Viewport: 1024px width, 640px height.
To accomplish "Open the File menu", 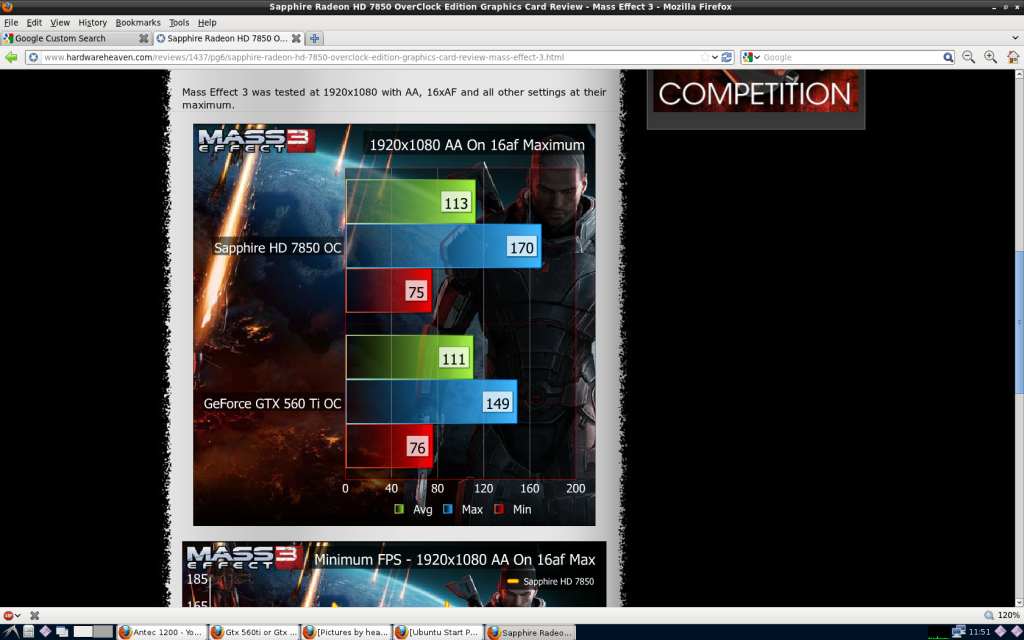I will coord(11,22).
